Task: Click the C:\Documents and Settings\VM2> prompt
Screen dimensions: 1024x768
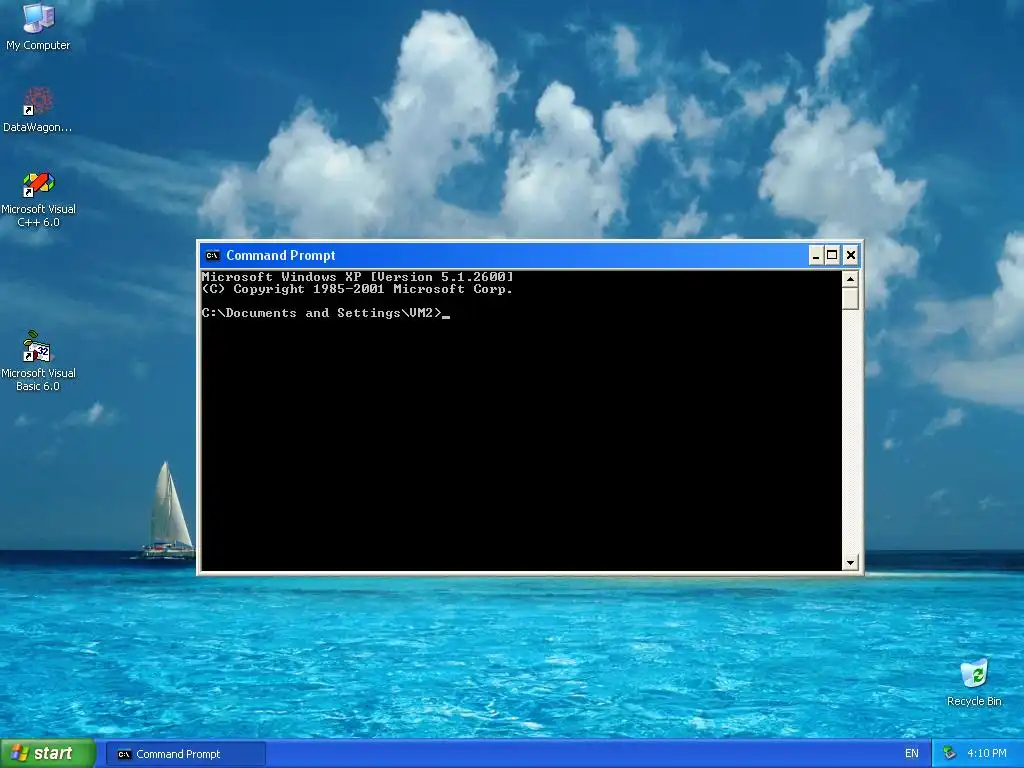Action: coord(322,313)
